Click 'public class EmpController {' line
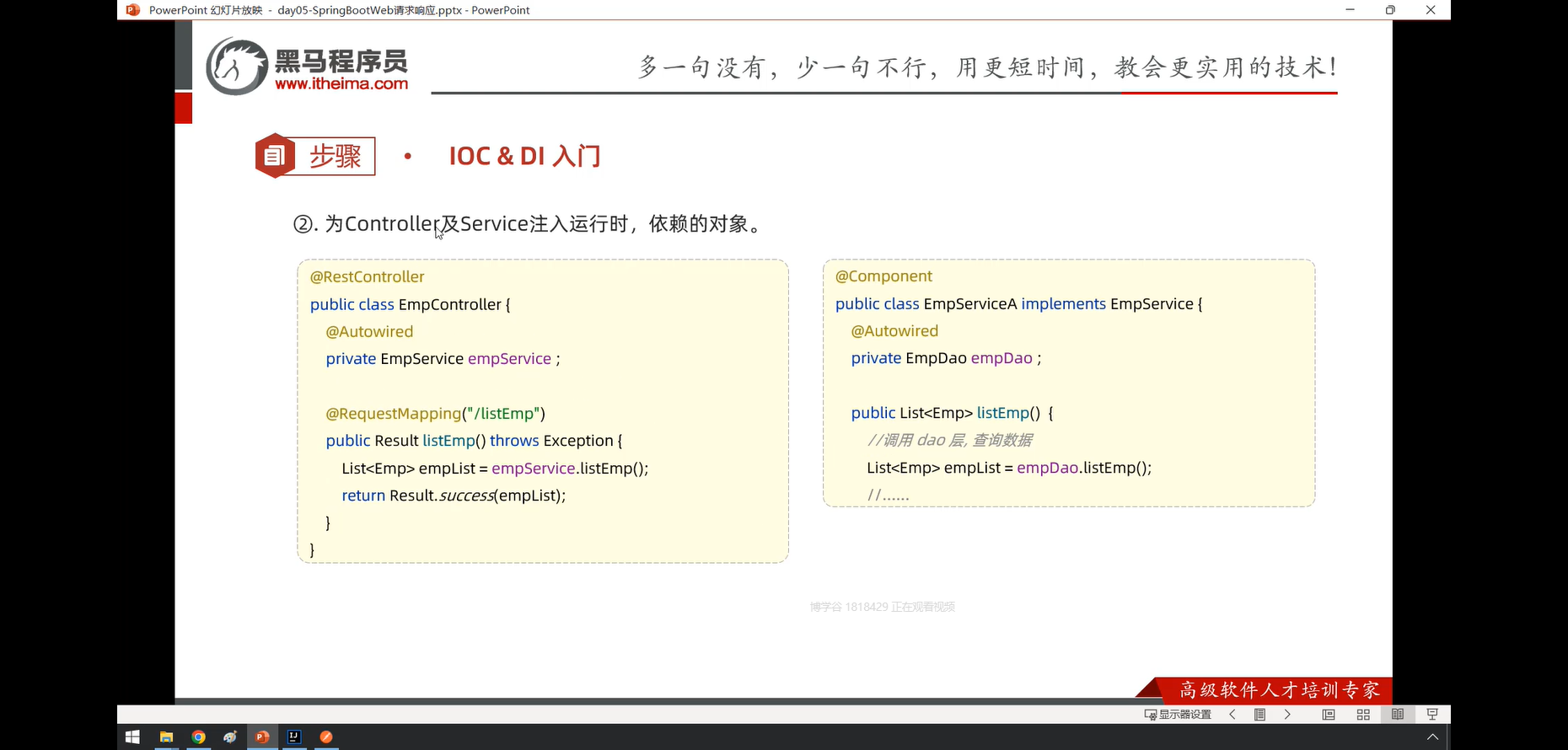 point(411,305)
